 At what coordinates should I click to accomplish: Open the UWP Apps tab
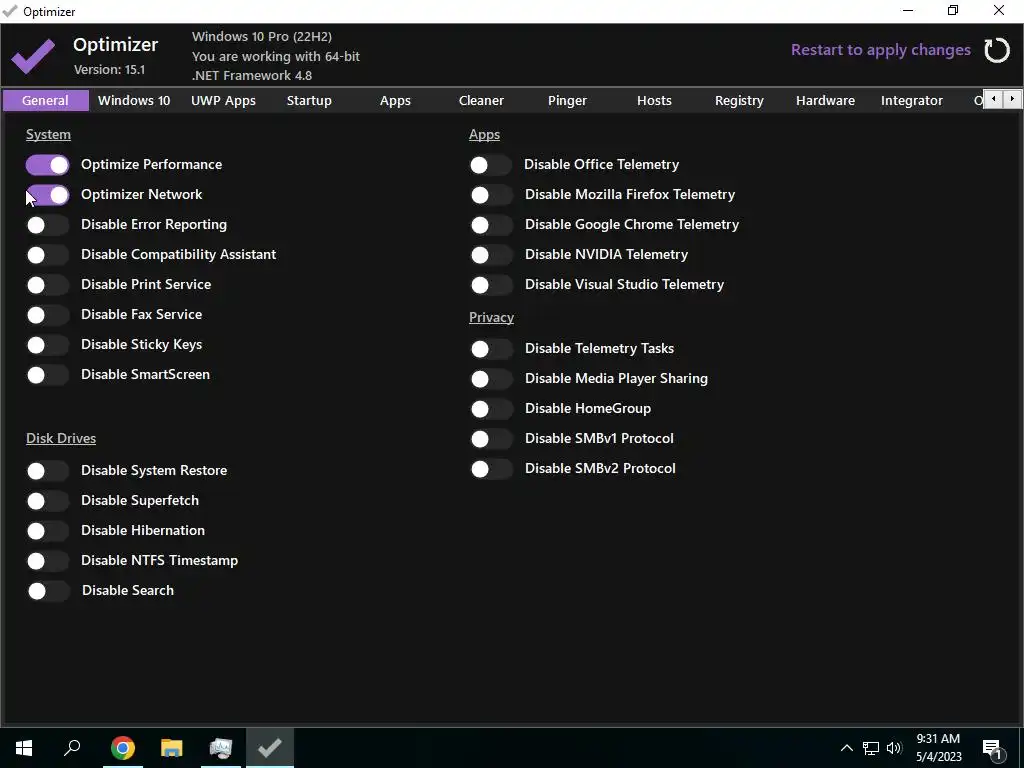point(223,101)
